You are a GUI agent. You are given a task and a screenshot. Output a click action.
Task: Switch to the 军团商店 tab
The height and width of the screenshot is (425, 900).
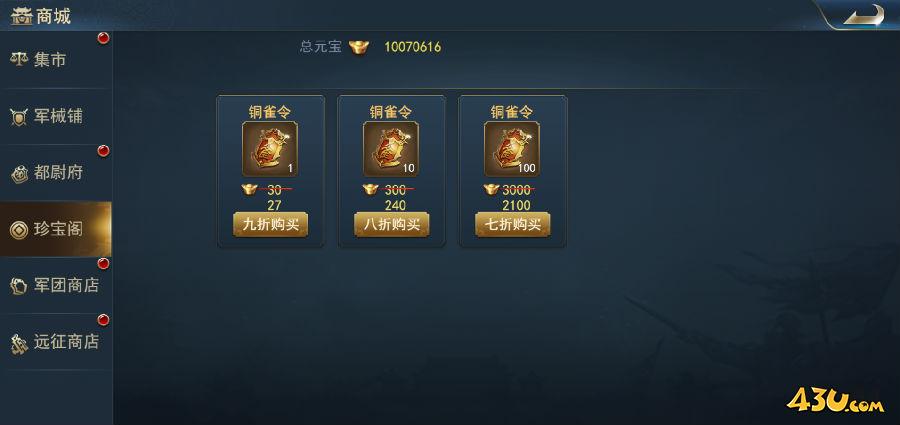pyautogui.click(x=56, y=285)
